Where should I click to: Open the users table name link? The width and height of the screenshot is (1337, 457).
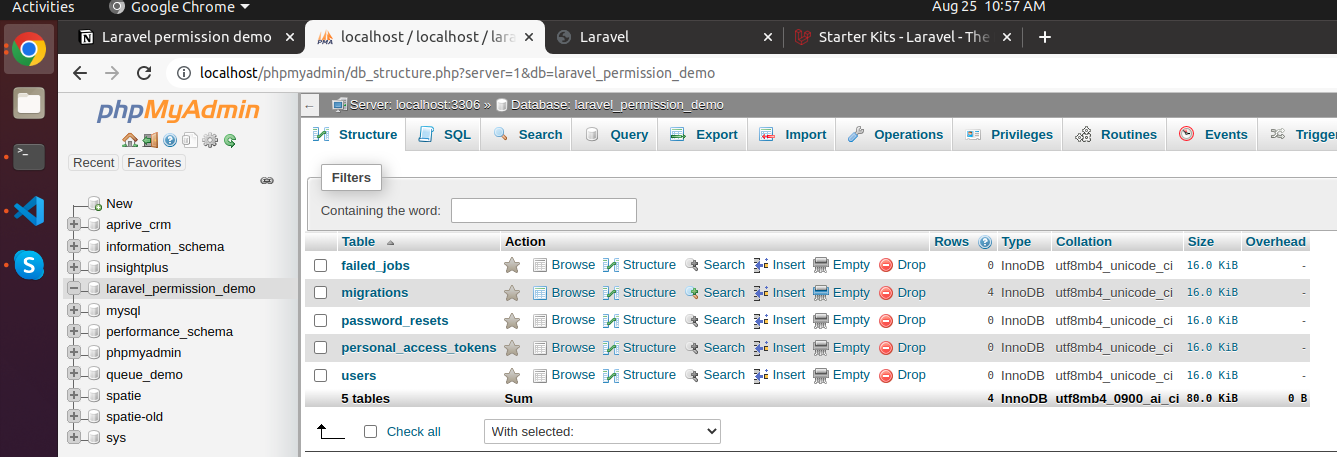point(359,376)
